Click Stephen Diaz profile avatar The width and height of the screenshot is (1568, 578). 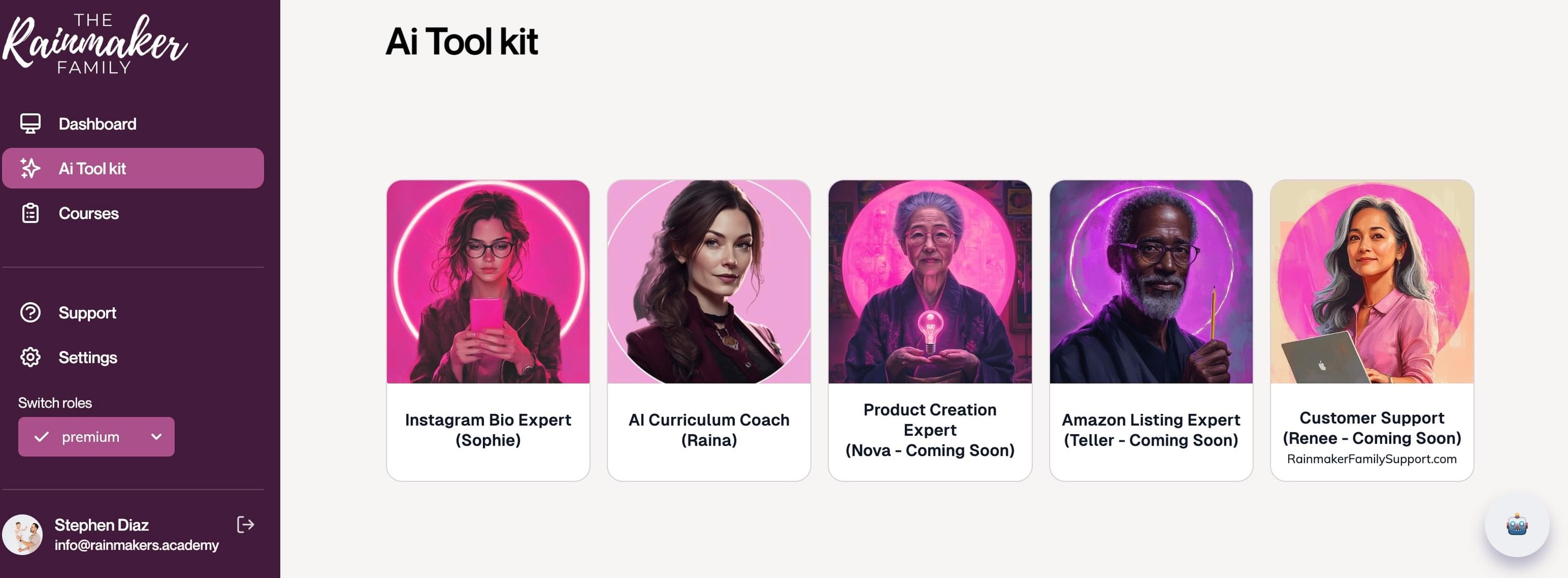[22, 535]
